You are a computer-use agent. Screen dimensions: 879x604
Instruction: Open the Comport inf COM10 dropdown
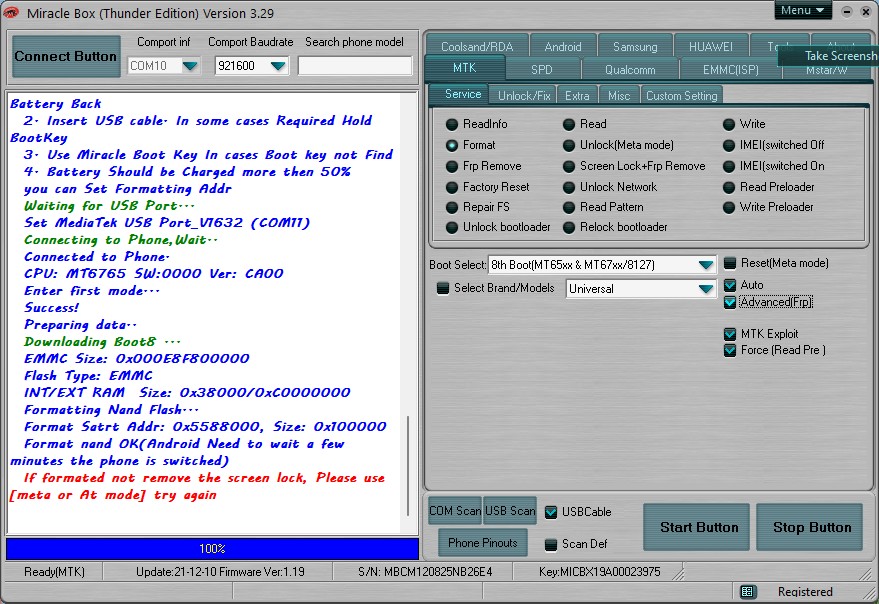point(191,66)
